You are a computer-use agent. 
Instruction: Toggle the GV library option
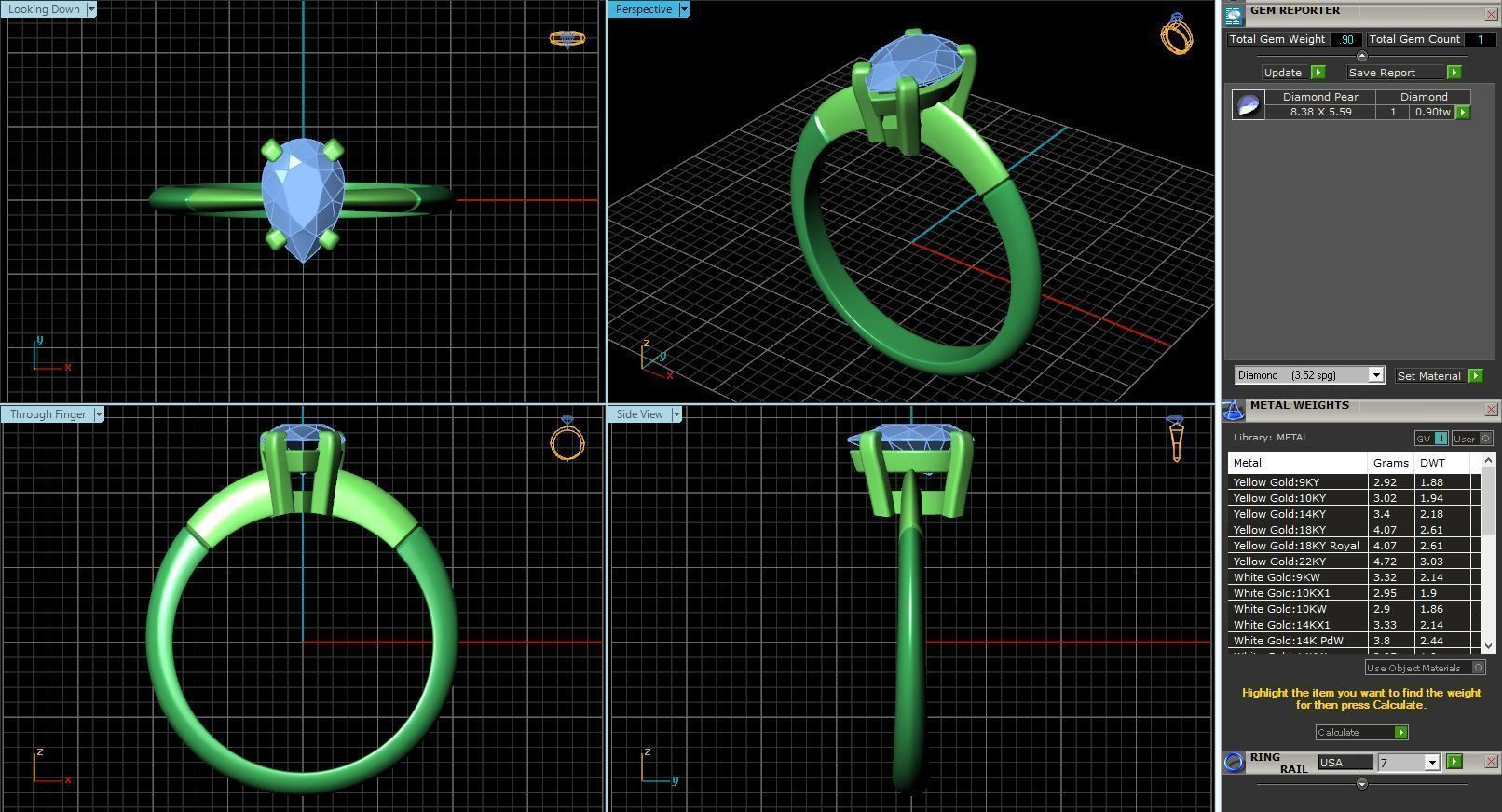[x=1431, y=438]
